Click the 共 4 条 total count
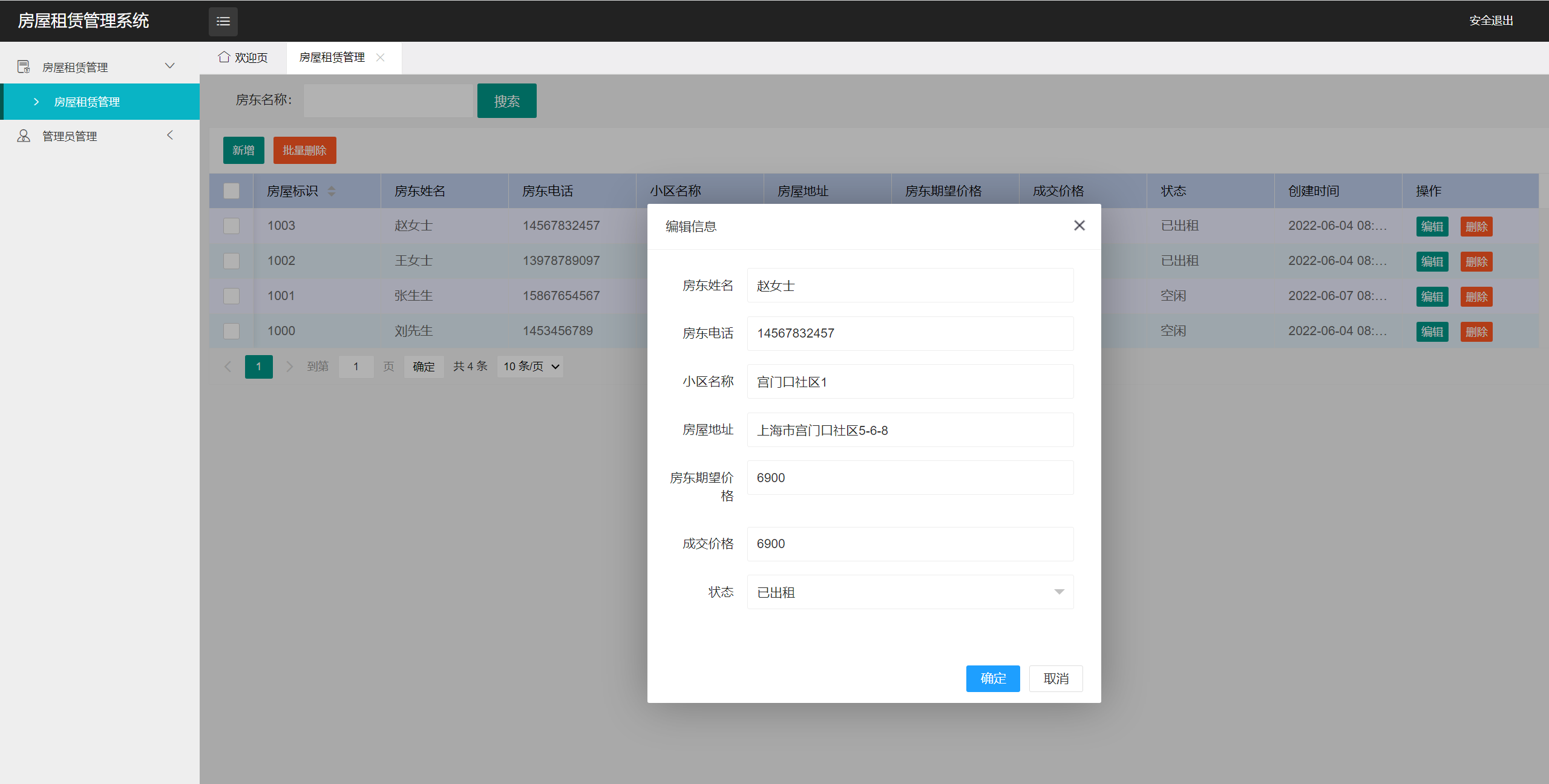 (470, 367)
